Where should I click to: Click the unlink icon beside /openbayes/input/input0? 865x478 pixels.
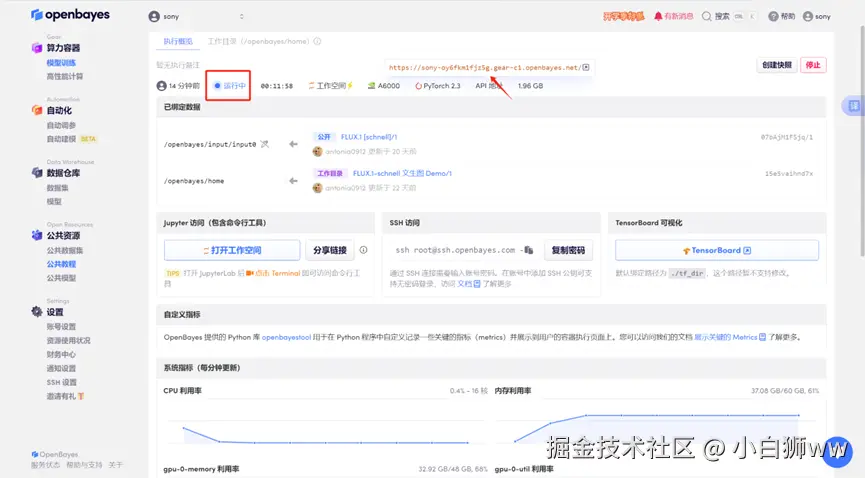[265, 144]
